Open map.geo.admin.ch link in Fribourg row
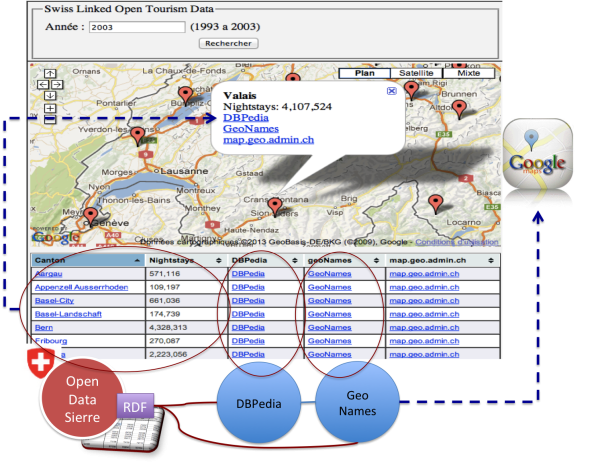This screenshot has height=467, width=600. click(x=424, y=341)
